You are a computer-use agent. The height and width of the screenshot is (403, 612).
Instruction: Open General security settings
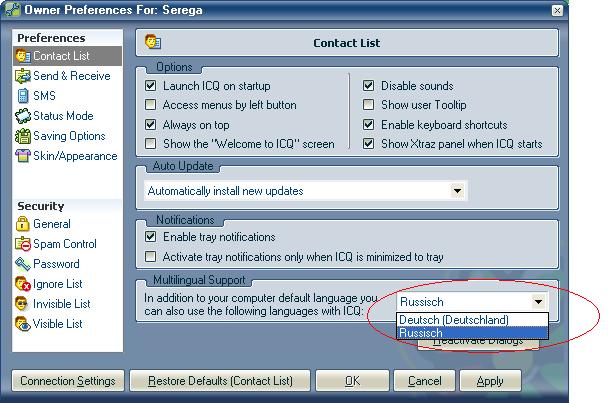click(52, 224)
